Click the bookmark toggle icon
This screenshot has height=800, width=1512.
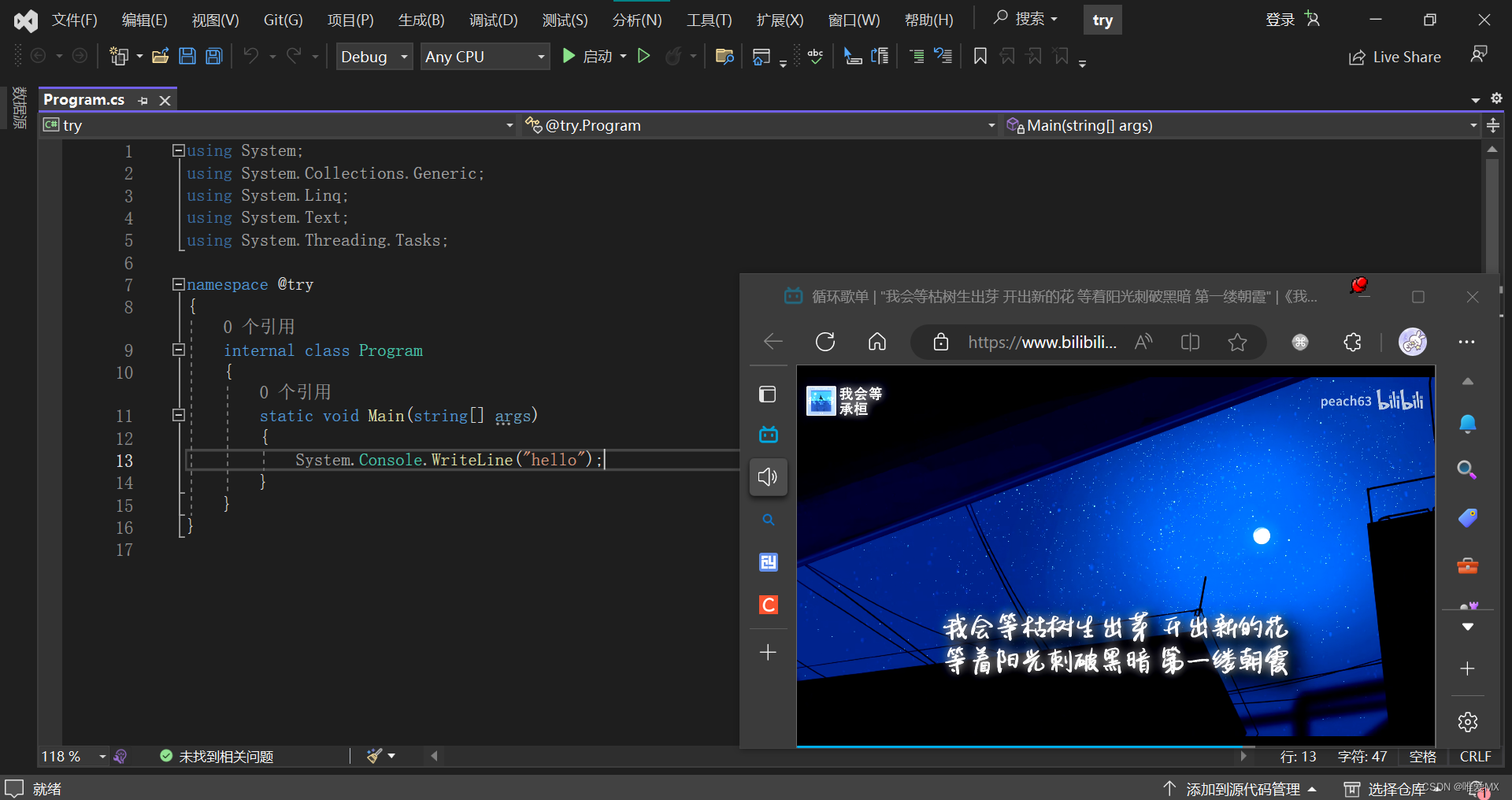980,56
